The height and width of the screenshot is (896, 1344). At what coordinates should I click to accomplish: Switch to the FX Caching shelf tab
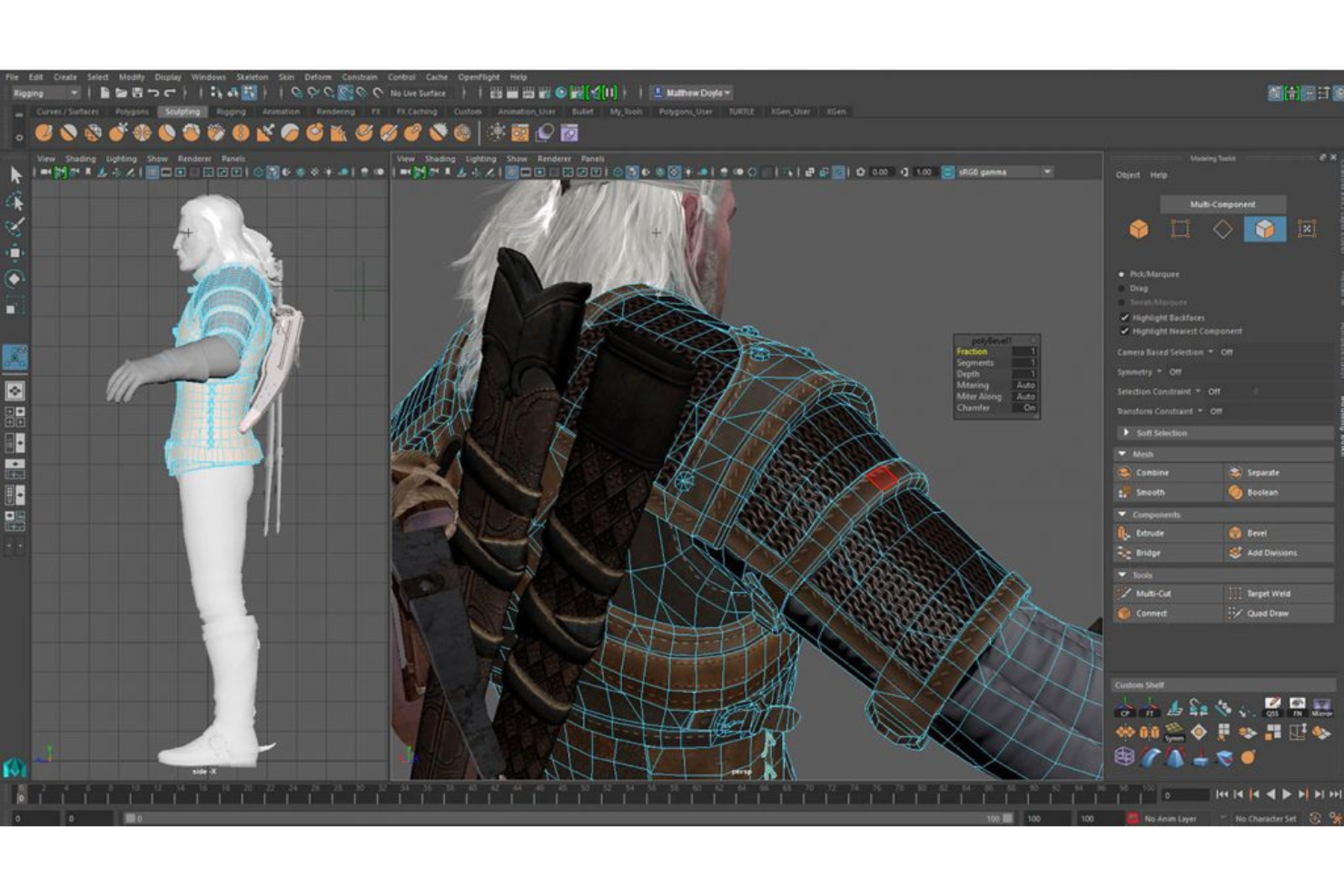click(x=417, y=112)
